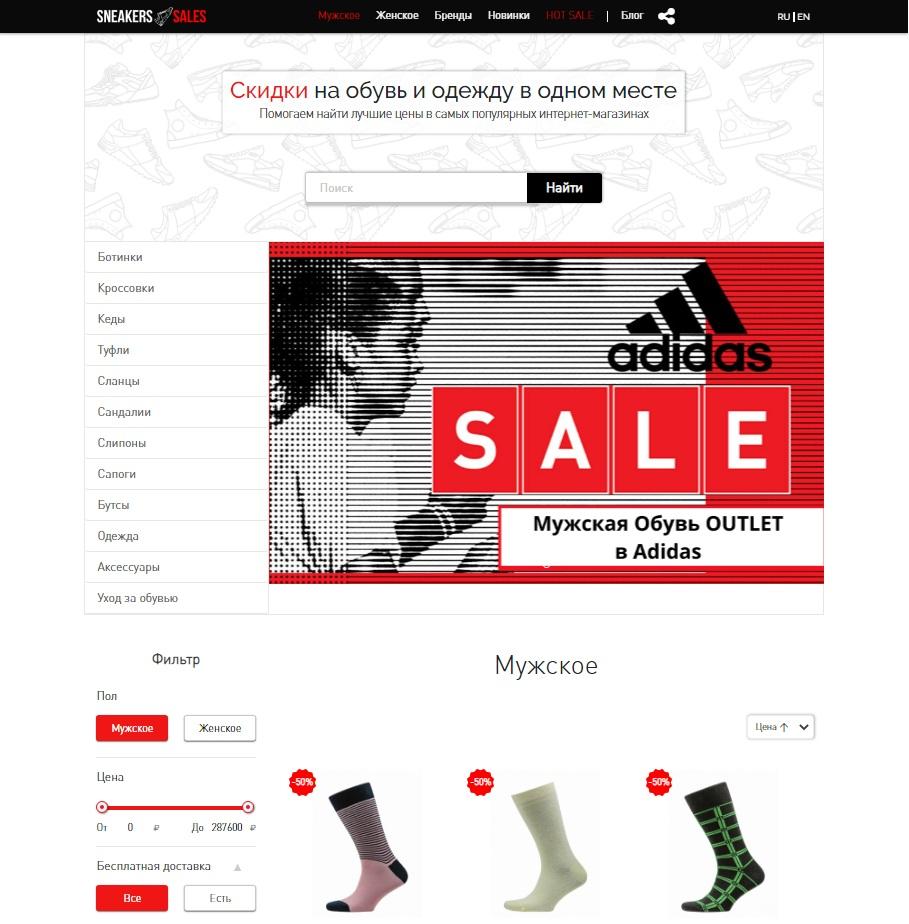Viewport: 909px width, 924px height.
Task: Toggle free delivery filter to Есть
Action: pos(220,898)
